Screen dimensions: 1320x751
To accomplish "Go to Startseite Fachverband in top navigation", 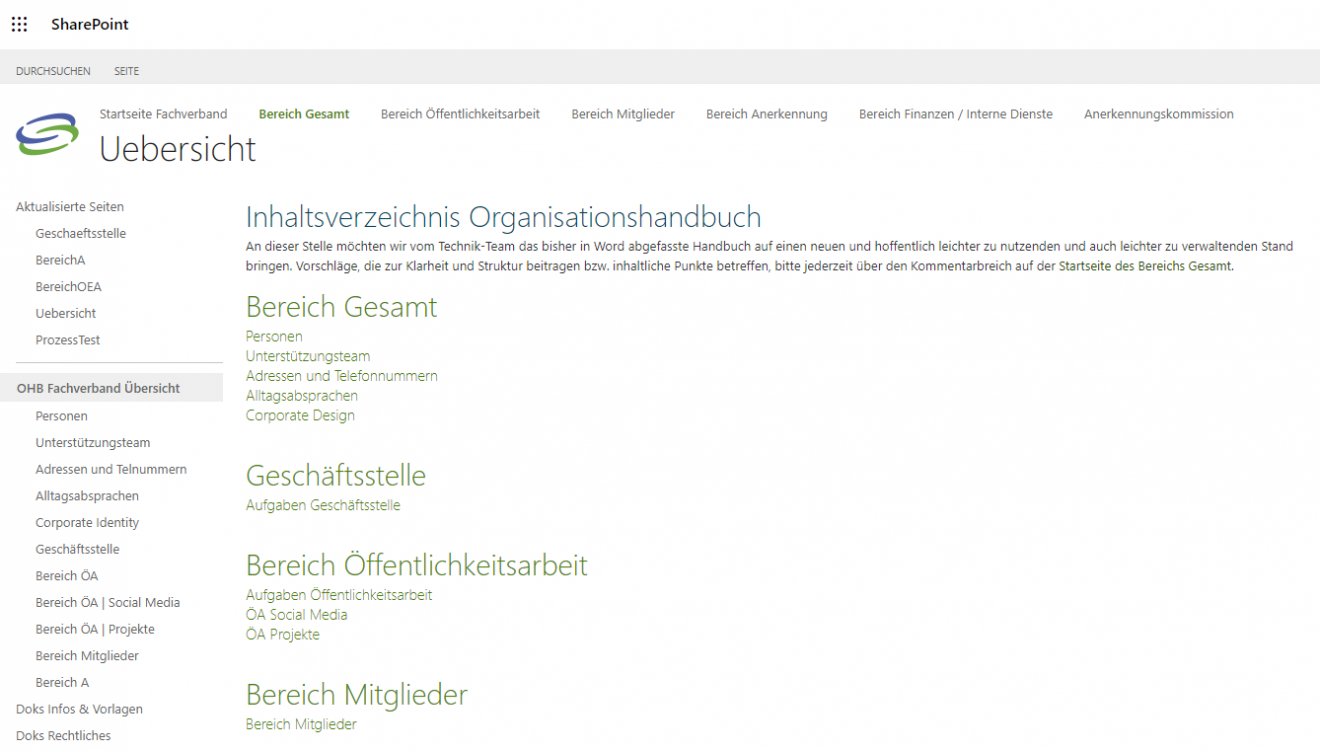I will click(163, 114).
